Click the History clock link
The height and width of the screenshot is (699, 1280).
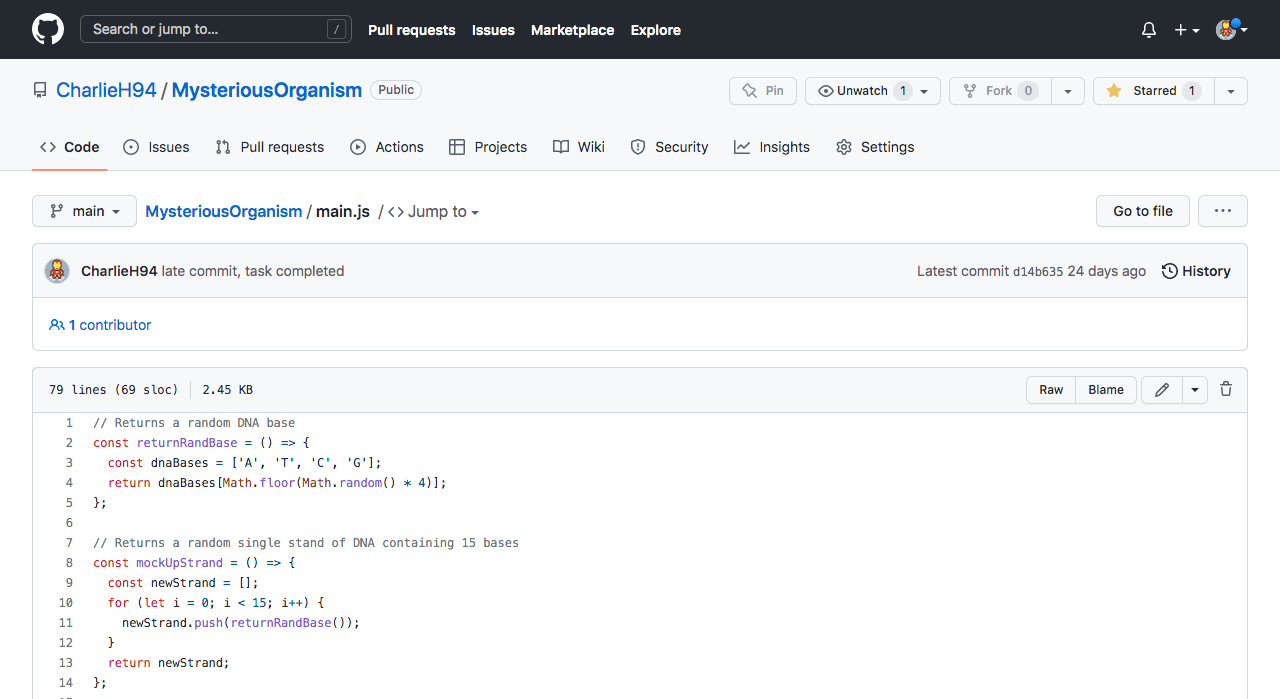point(1196,271)
